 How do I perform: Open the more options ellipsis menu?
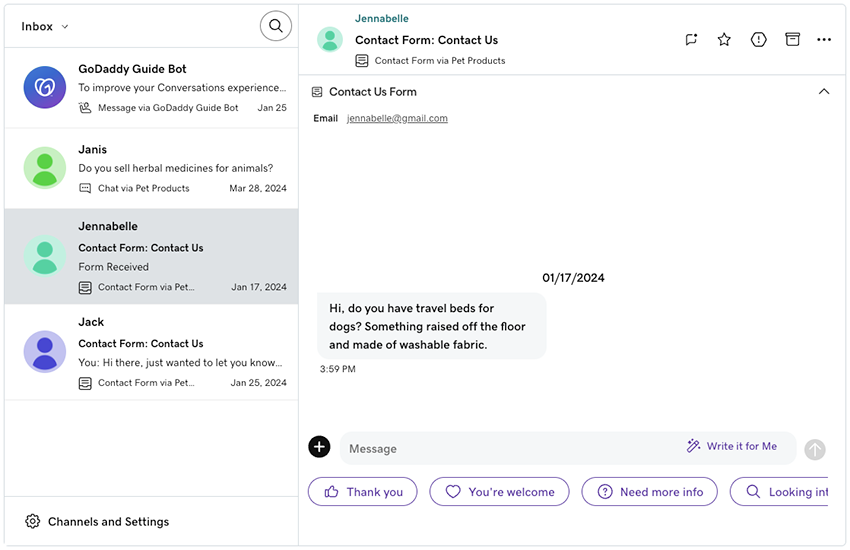pyautogui.click(x=824, y=40)
